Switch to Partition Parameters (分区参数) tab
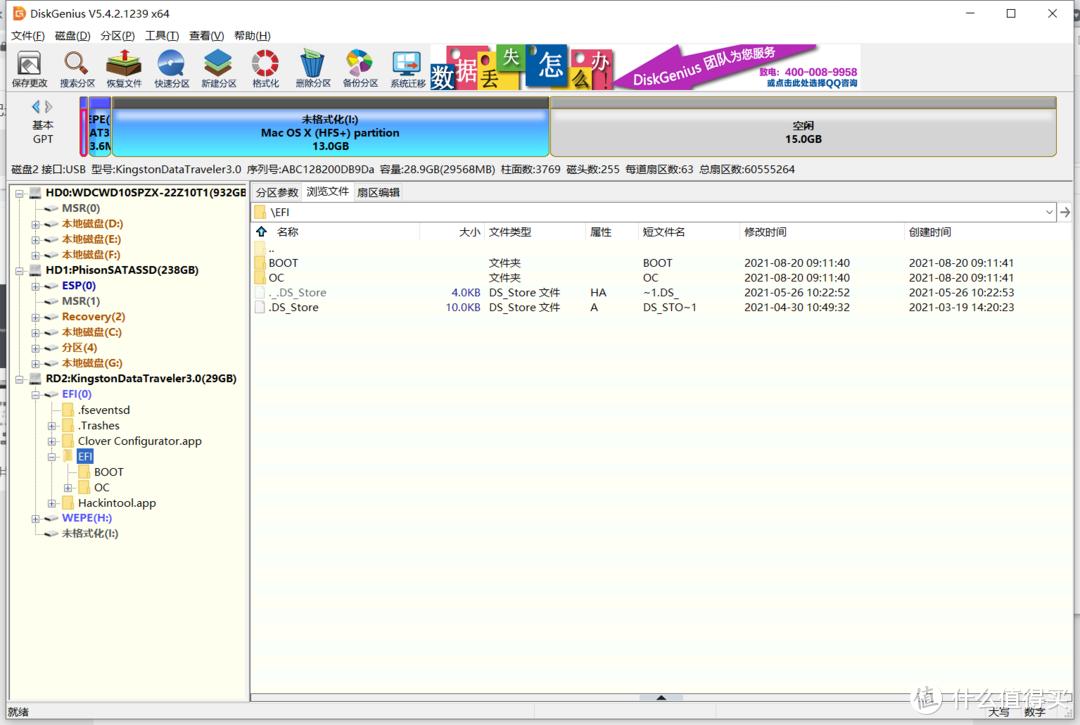The image size is (1080, 725). (x=277, y=192)
